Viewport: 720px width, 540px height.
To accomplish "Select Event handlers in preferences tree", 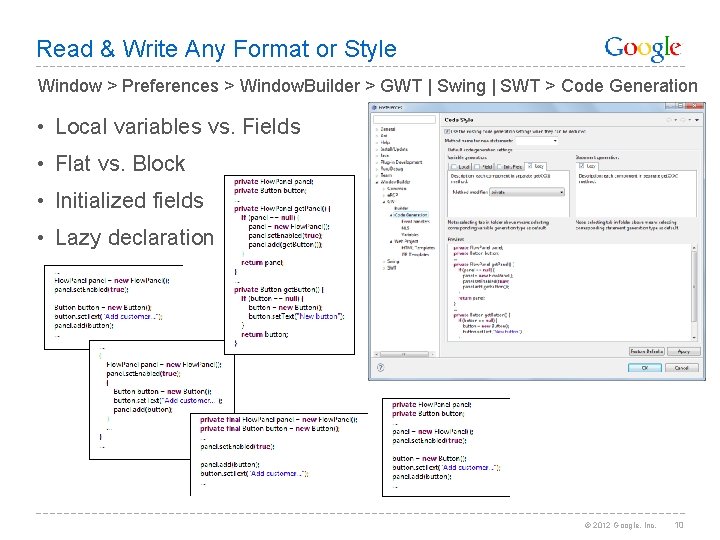I will pos(416,221).
